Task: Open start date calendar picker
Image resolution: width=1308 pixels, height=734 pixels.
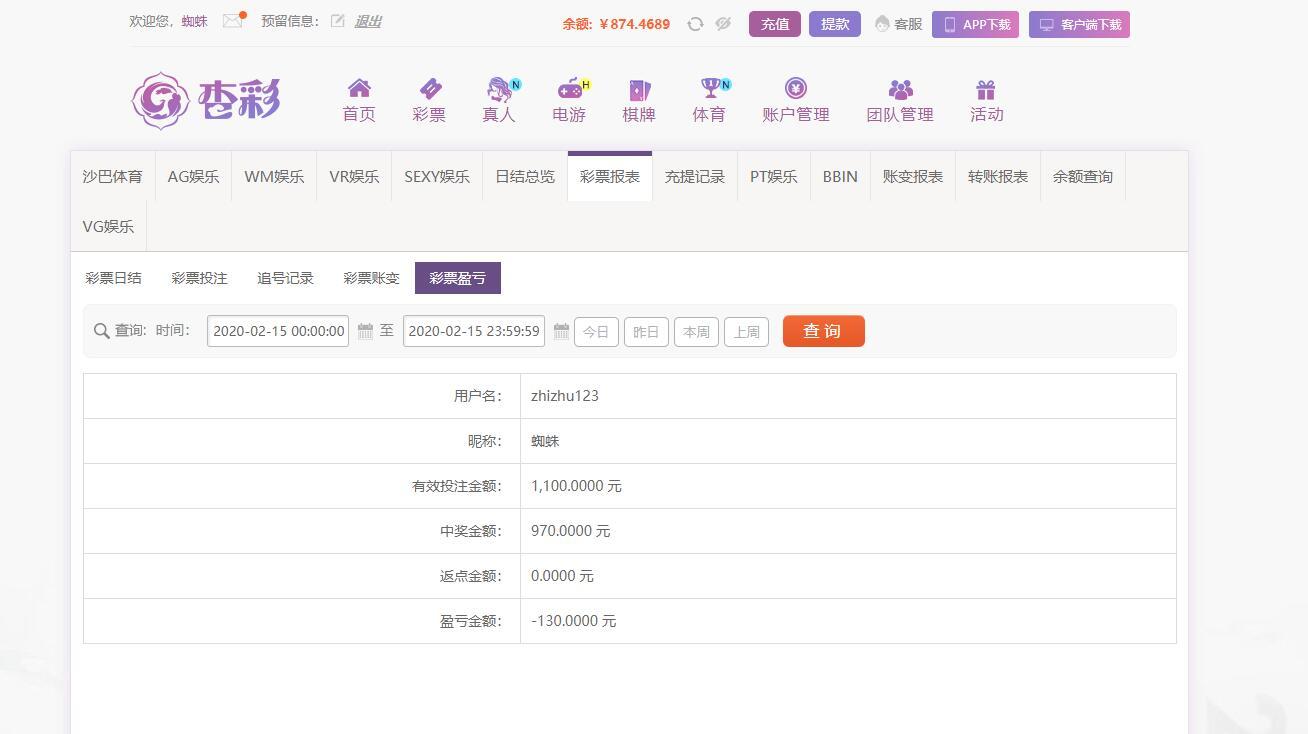Action: point(365,331)
